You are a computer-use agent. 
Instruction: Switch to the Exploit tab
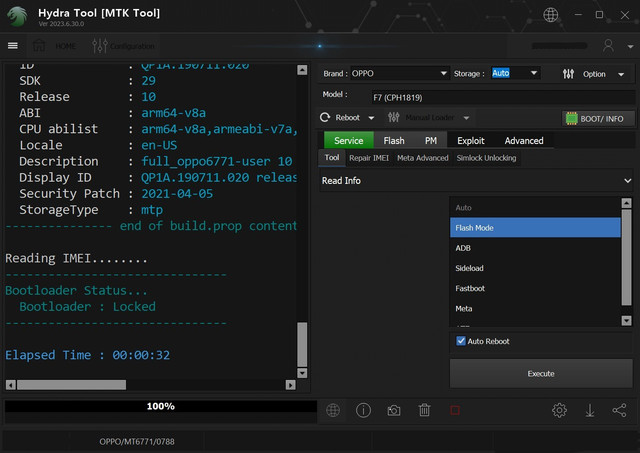point(471,140)
